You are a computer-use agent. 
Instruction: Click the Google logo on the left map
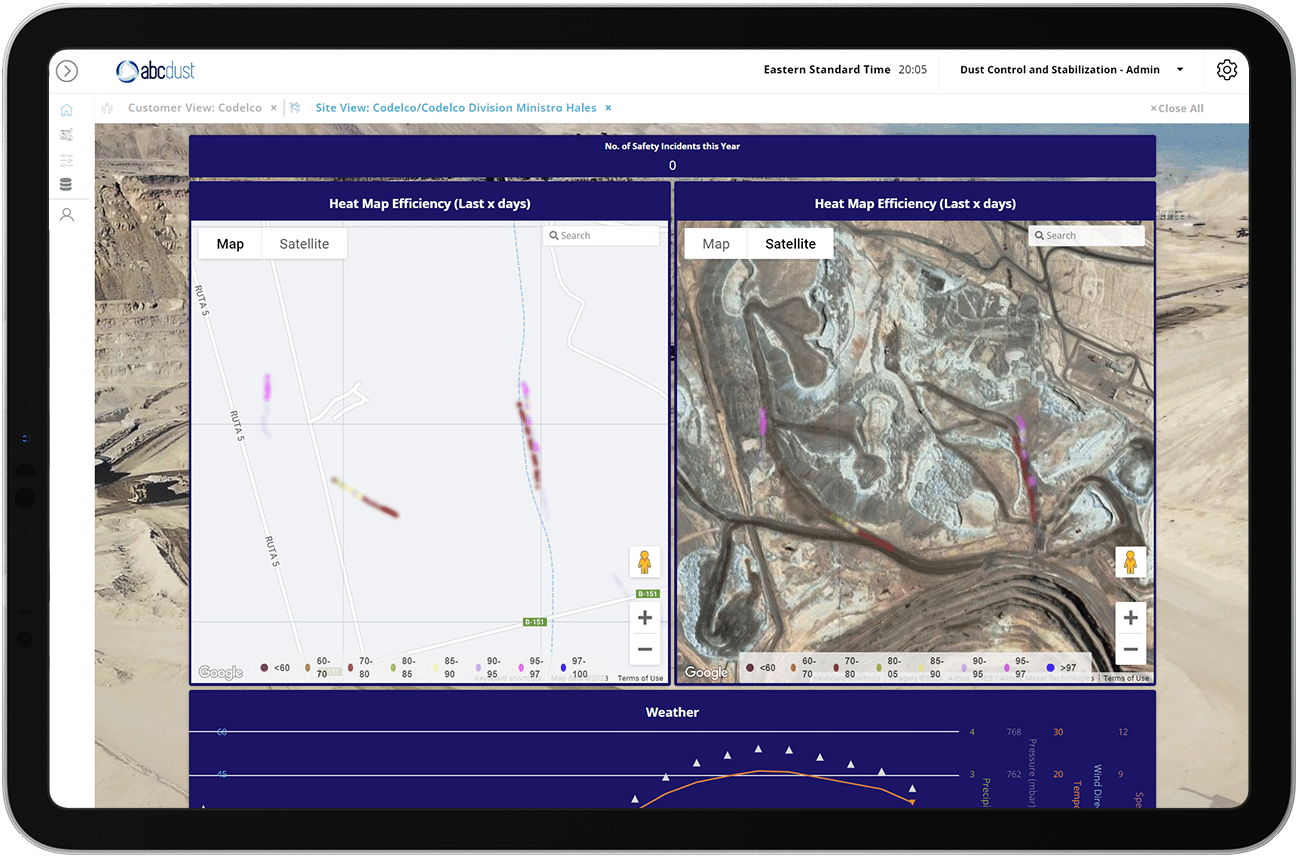220,673
